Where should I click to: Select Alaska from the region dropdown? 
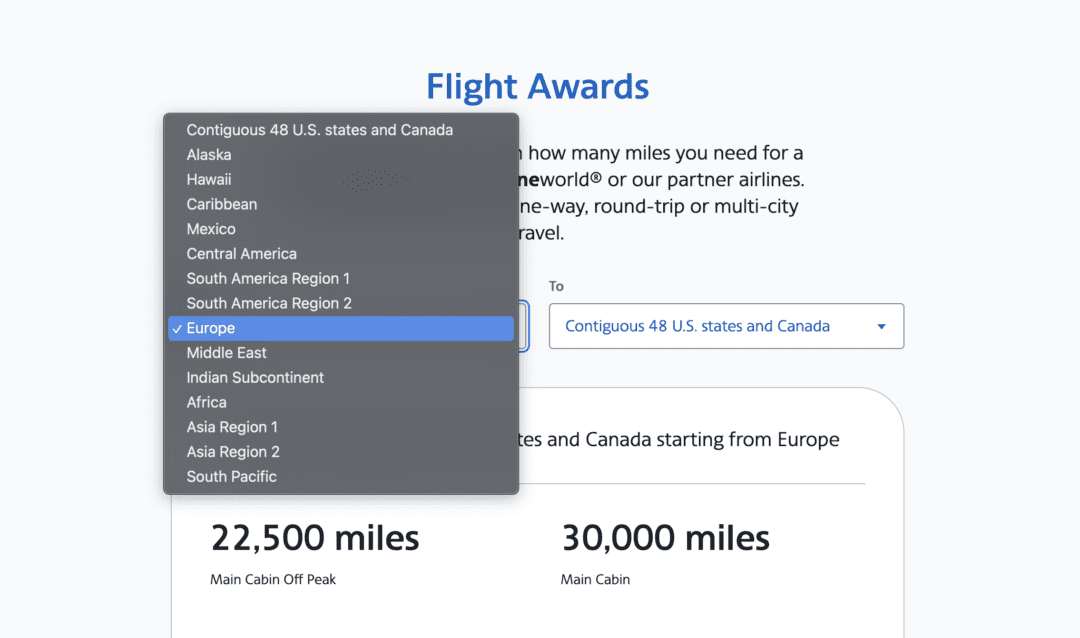(x=208, y=154)
